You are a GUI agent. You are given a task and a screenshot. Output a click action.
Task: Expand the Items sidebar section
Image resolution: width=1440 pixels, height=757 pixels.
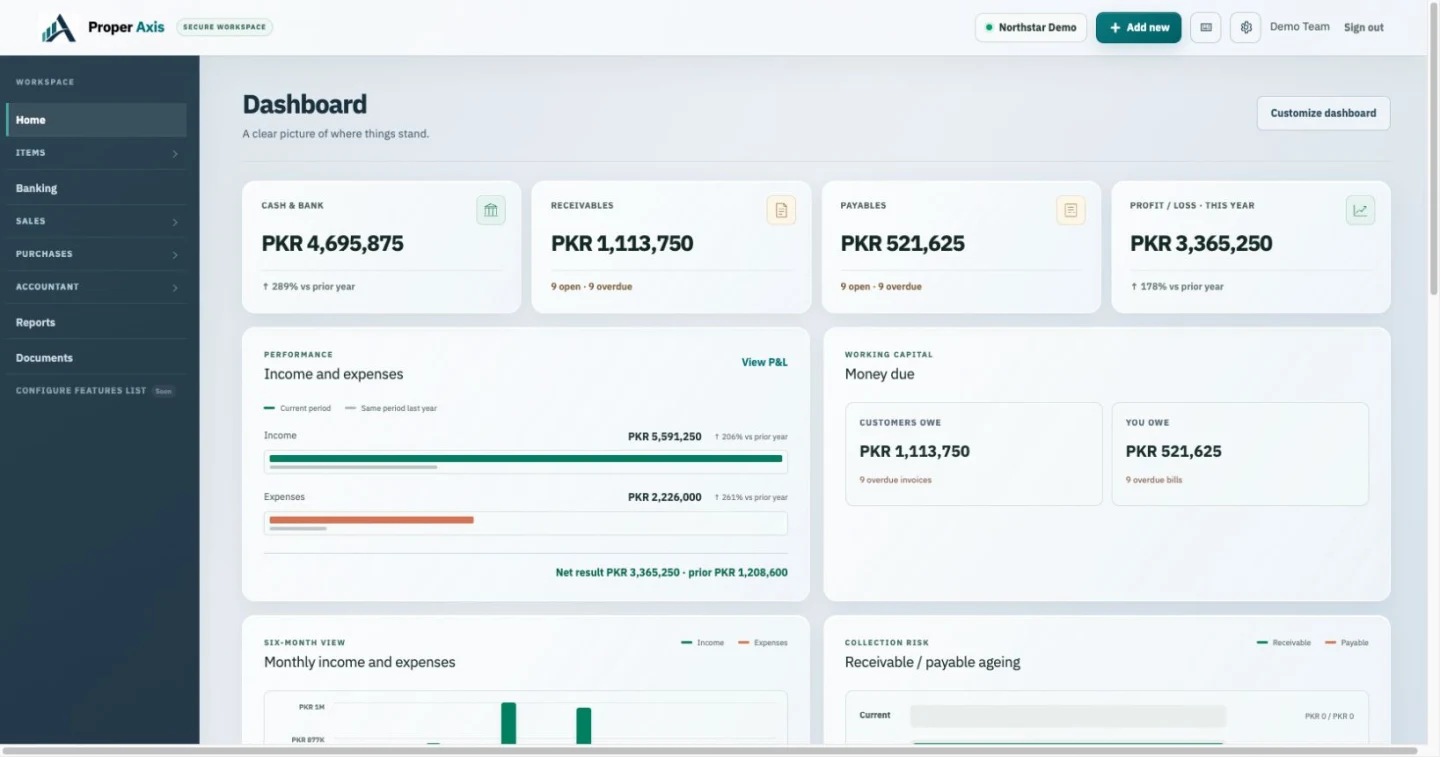96,153
